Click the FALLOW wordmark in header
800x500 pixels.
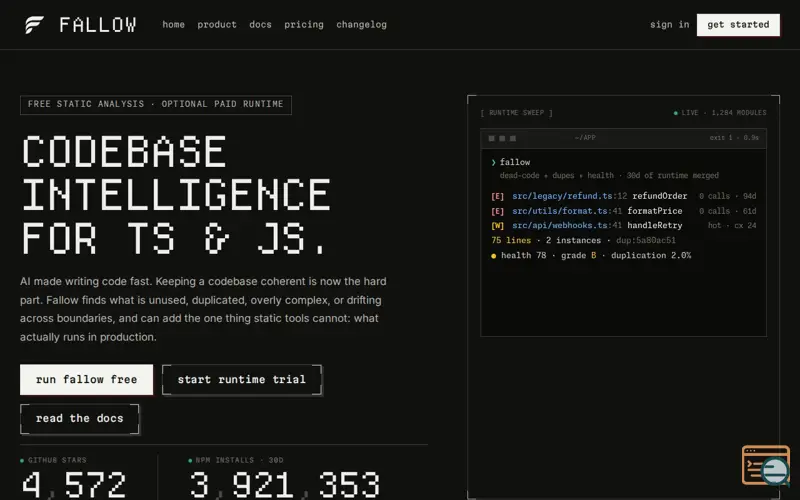pos(98,24)
